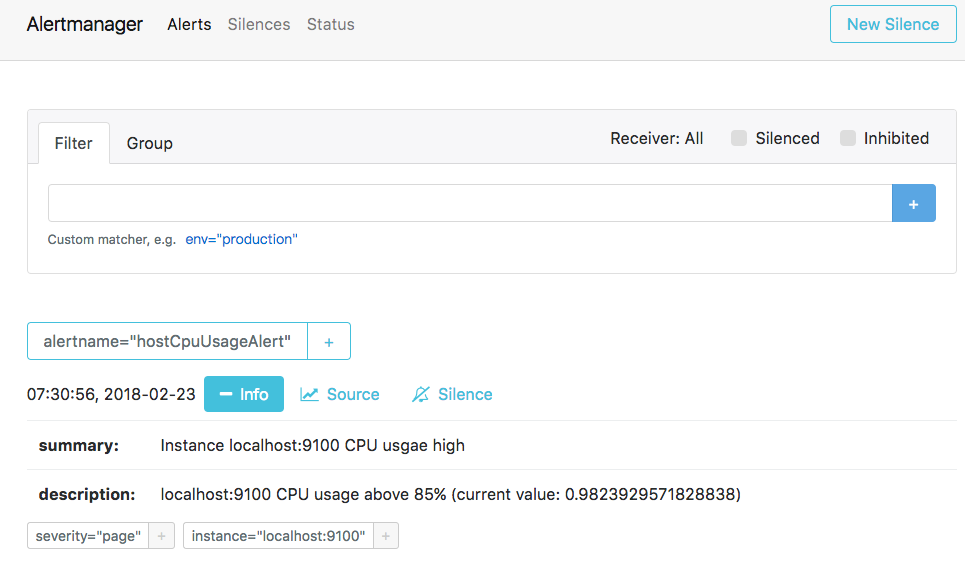Select the Filter tab

(73, 143)
